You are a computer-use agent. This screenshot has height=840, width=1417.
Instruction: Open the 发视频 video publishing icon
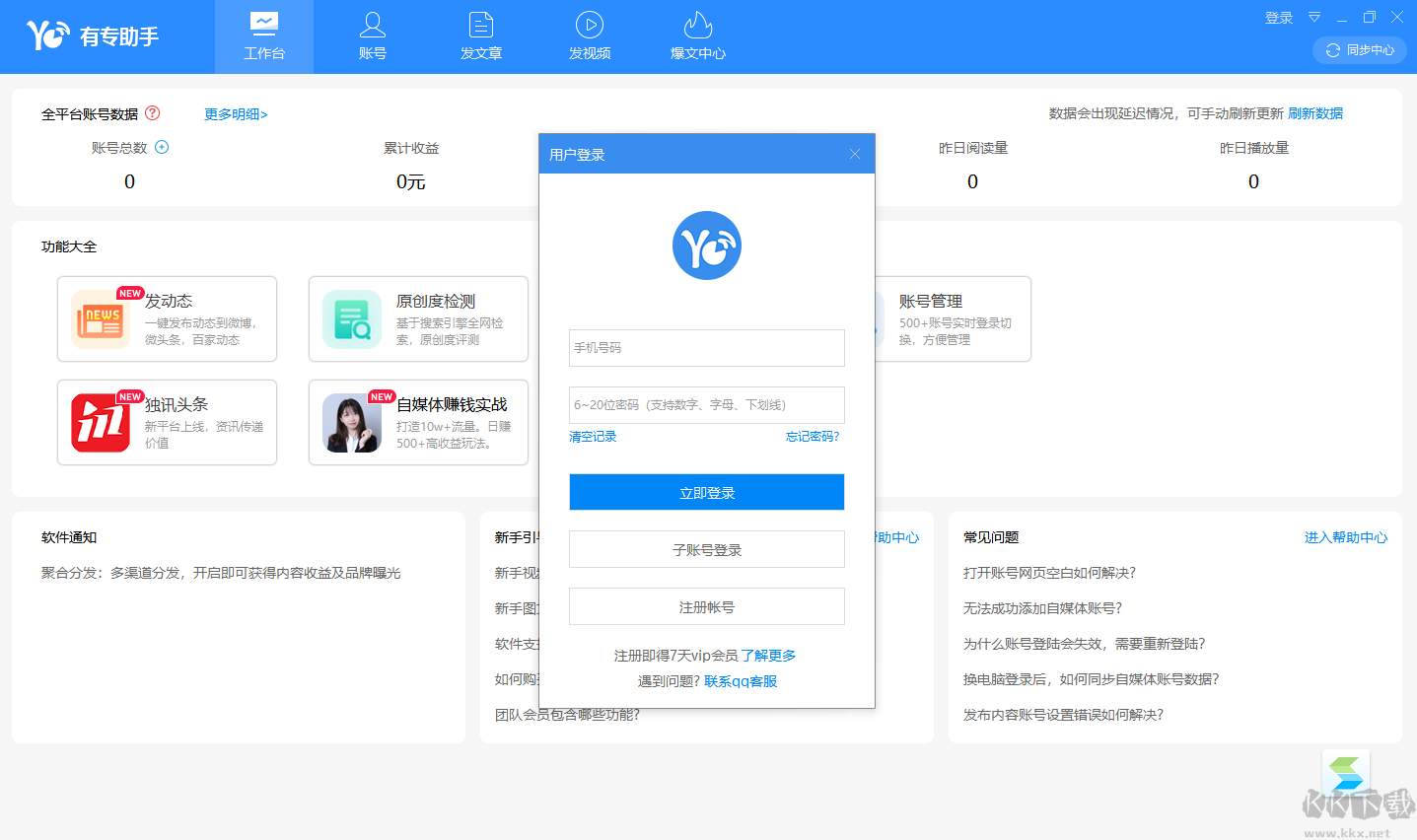coord(590,25)
